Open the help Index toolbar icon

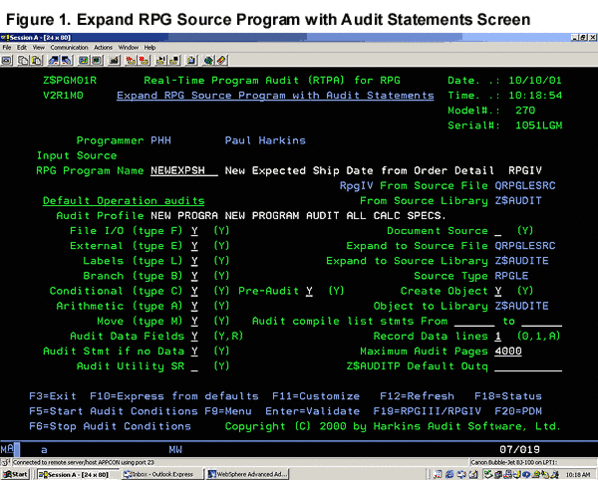click(222, 60)
